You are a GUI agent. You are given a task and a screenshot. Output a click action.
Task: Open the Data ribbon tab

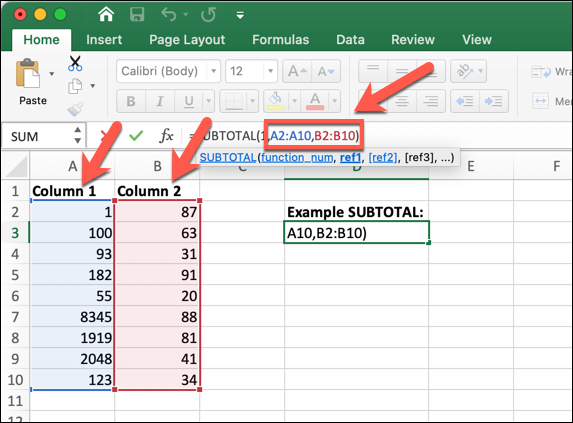pos(350,39)
